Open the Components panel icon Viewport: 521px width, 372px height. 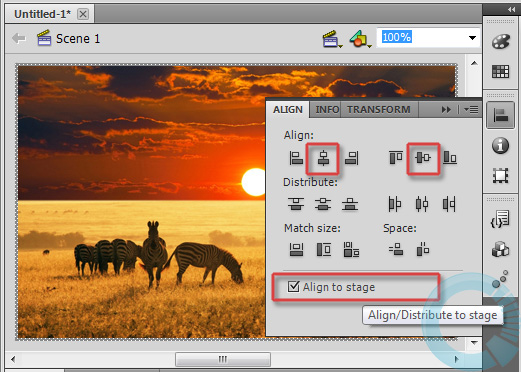(501, 249)
